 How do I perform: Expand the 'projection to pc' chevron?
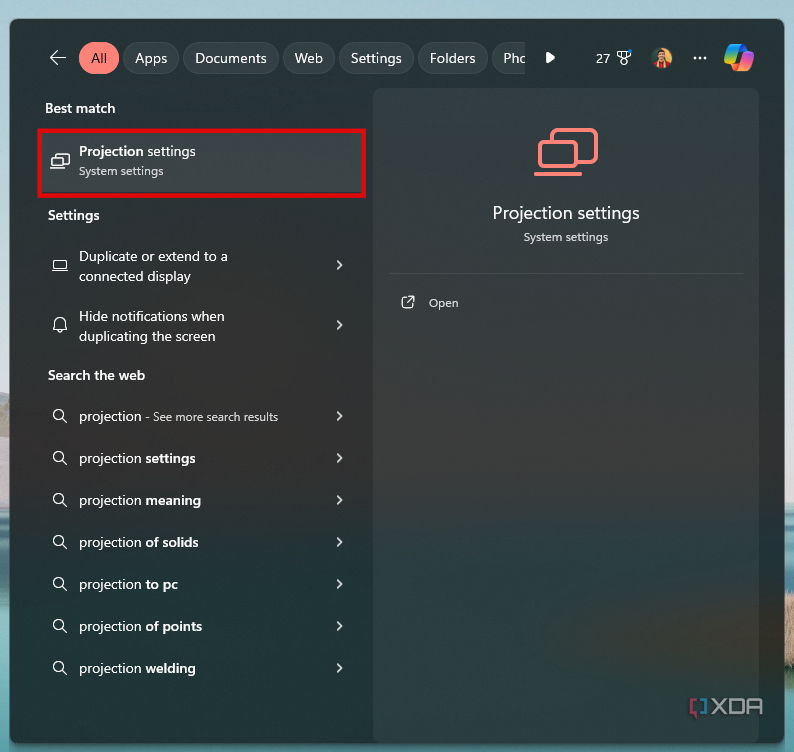point(339,584)
